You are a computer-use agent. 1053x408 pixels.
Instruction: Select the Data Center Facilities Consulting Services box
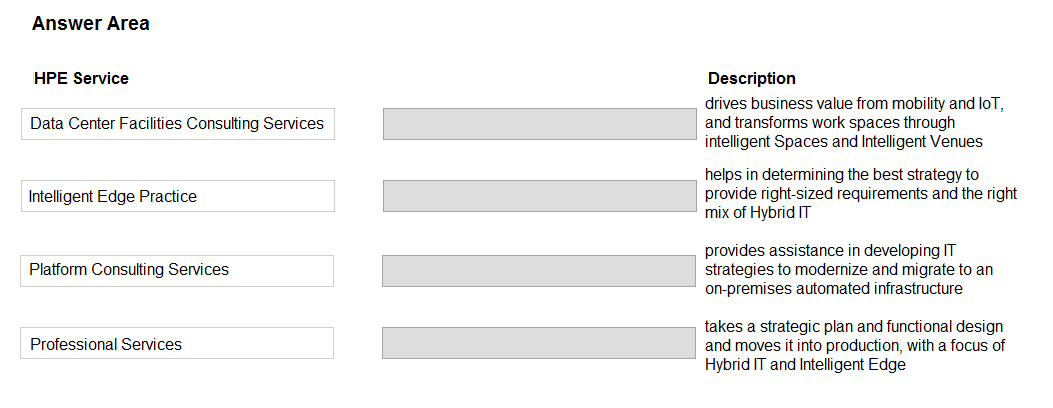[x=178, y=124]
